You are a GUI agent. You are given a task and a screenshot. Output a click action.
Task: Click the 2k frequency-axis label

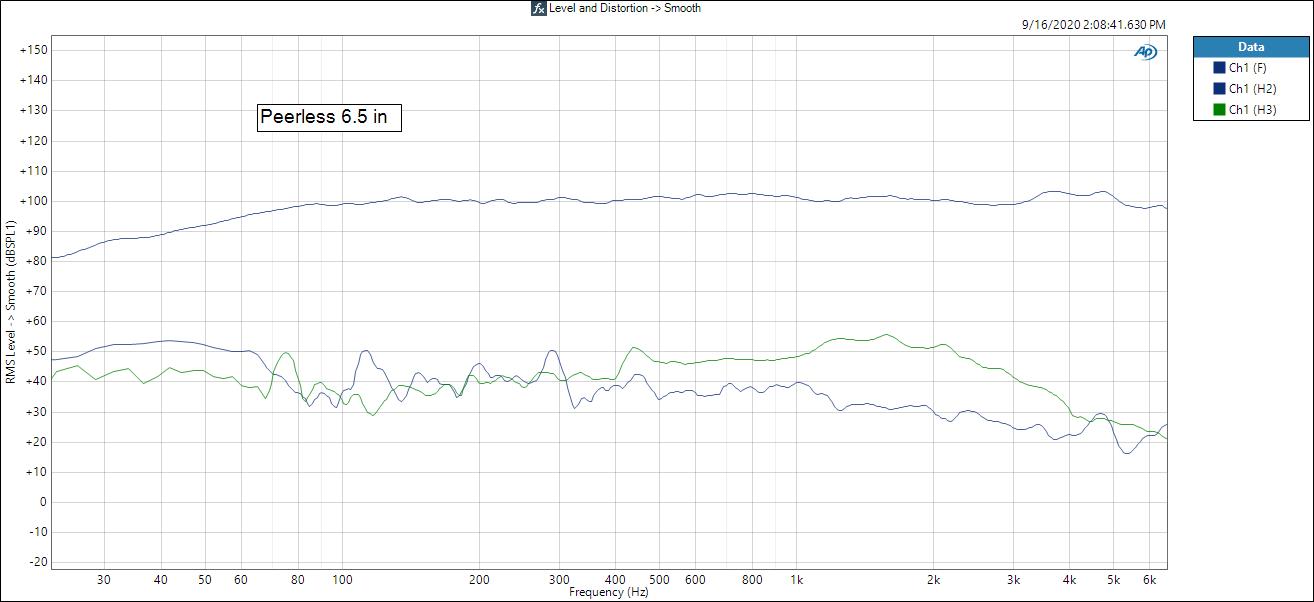[x=934, y=580]
